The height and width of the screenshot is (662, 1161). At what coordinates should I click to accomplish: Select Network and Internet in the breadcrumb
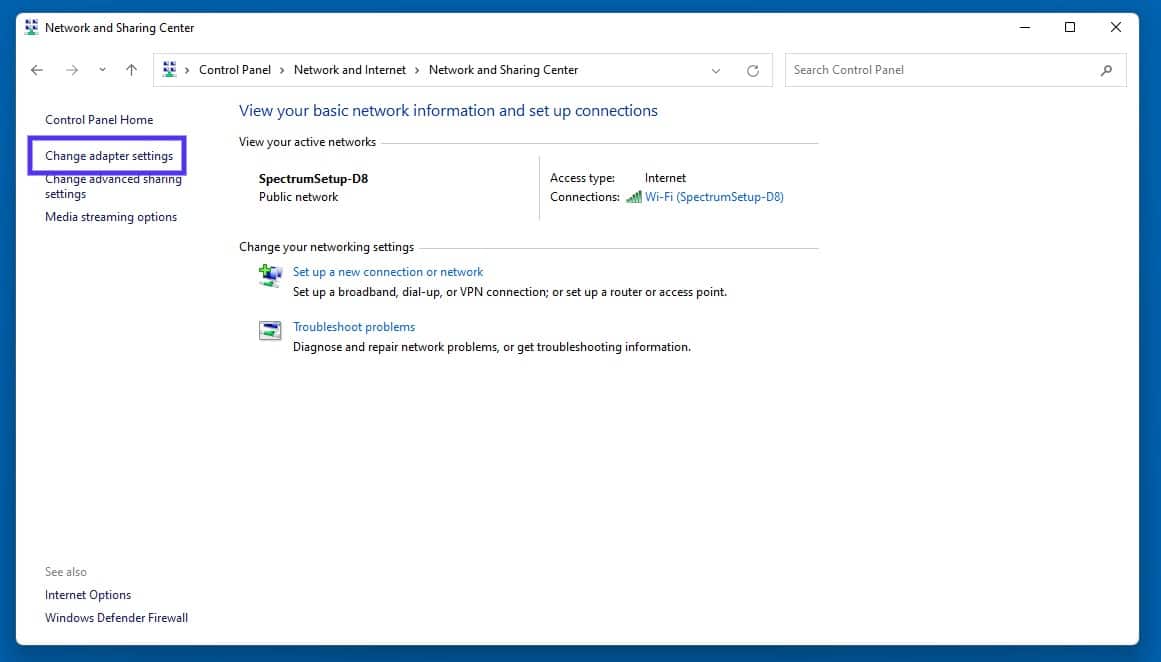point(350,70)
